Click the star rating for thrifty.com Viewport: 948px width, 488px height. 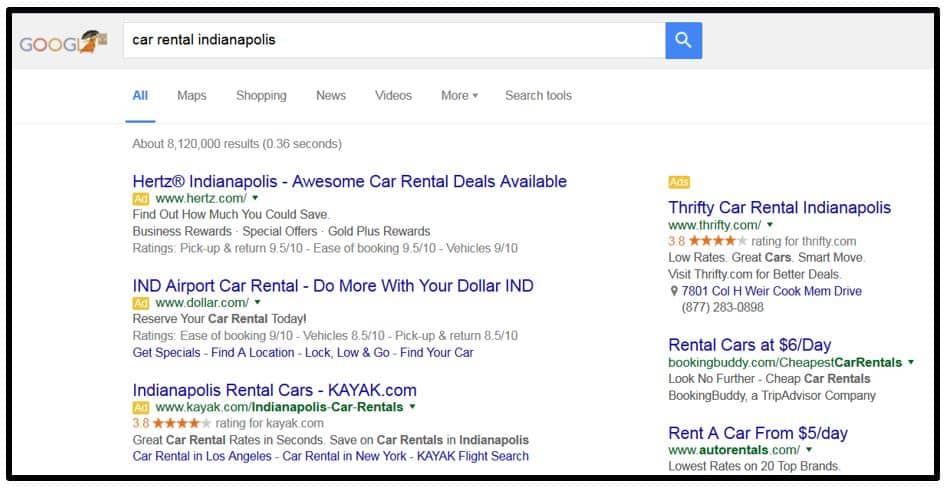click(x=718, y=241)
